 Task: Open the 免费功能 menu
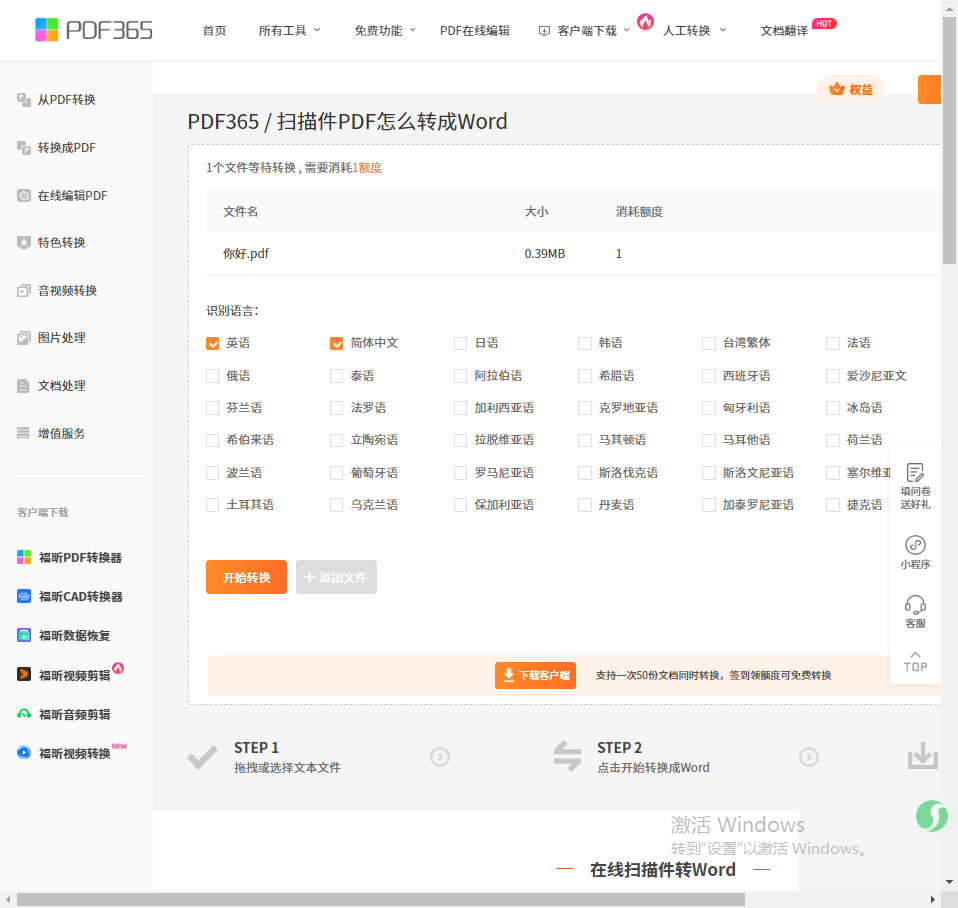(378, 31)
